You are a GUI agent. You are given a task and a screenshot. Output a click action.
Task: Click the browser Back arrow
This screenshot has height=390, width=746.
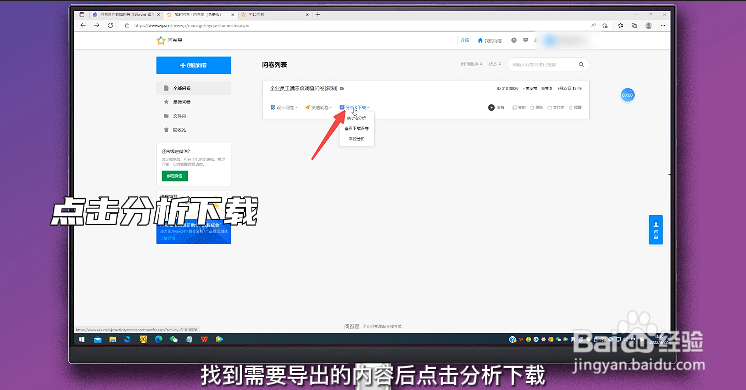point(83,25)
